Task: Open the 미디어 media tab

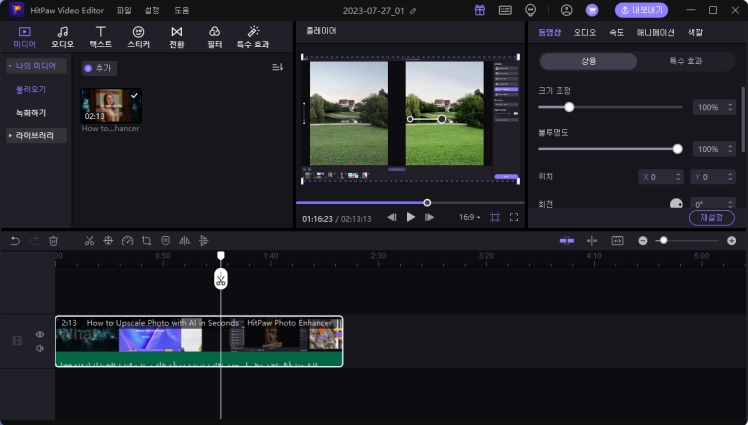Action: tap(24, 37)
